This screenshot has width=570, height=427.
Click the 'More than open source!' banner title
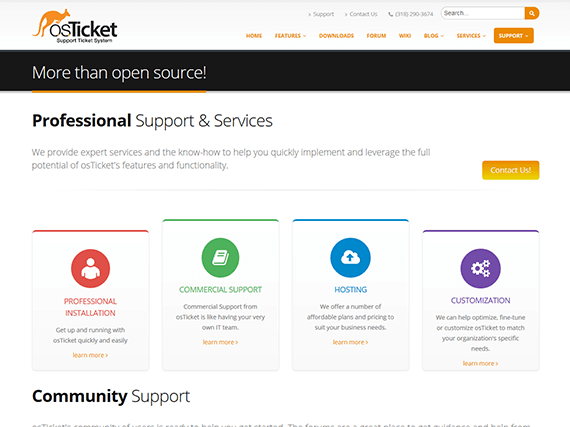(x=119, y=73)
